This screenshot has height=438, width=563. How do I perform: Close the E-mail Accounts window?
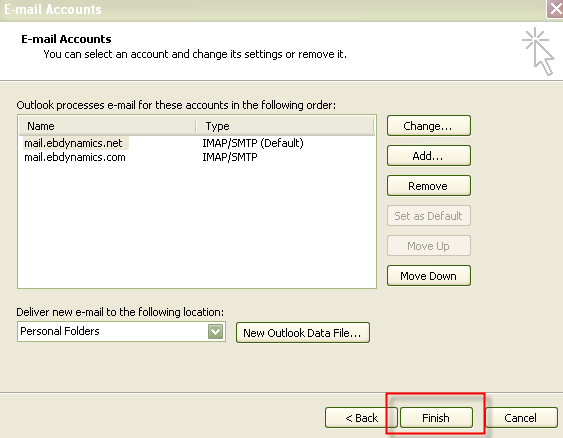pos(555,9)
